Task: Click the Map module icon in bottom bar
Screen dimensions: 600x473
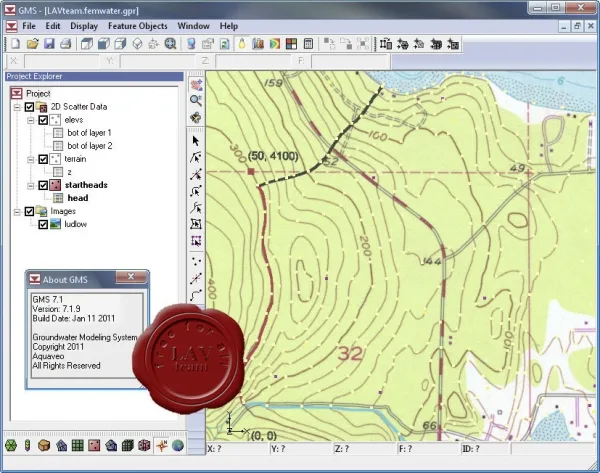Action: [x=162, y=445]
